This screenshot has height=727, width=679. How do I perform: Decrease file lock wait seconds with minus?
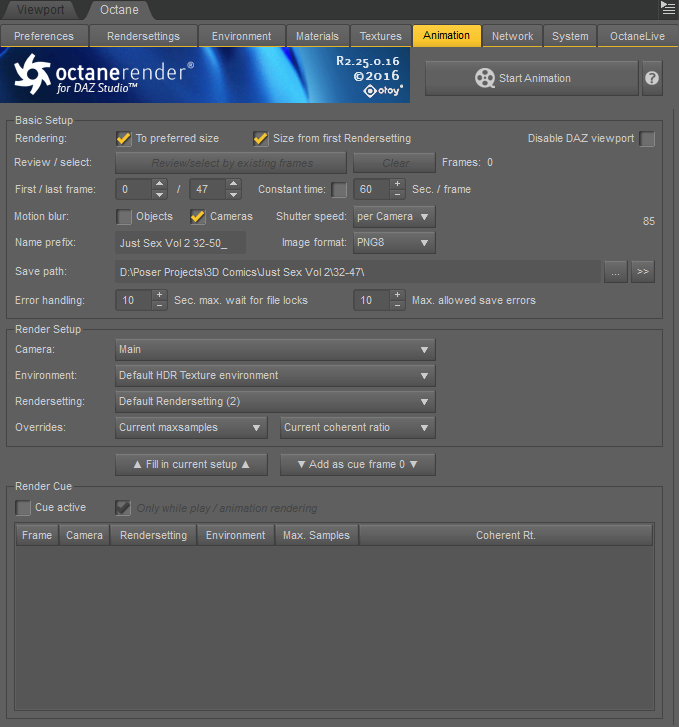159,306
